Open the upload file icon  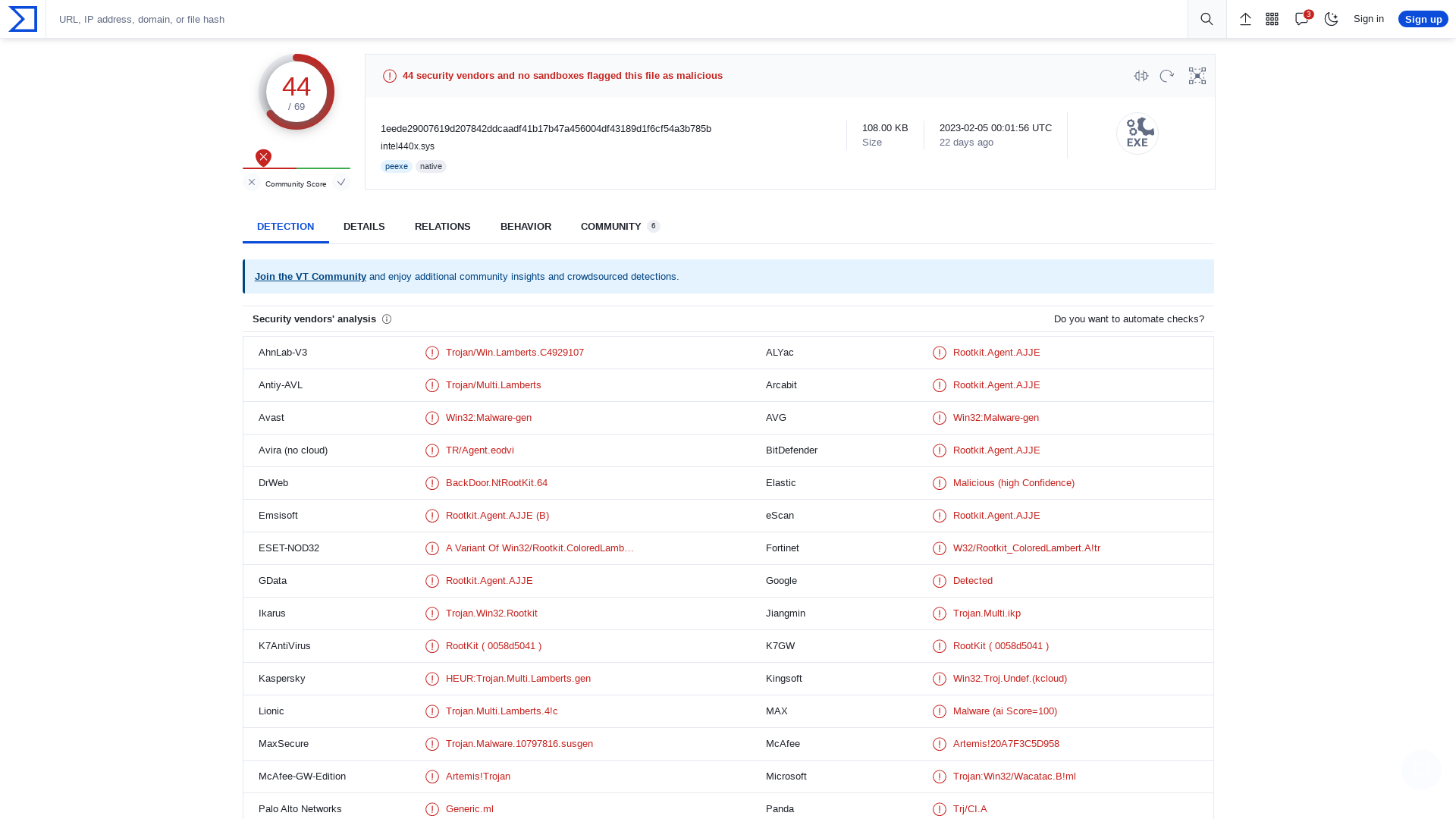1245,19
